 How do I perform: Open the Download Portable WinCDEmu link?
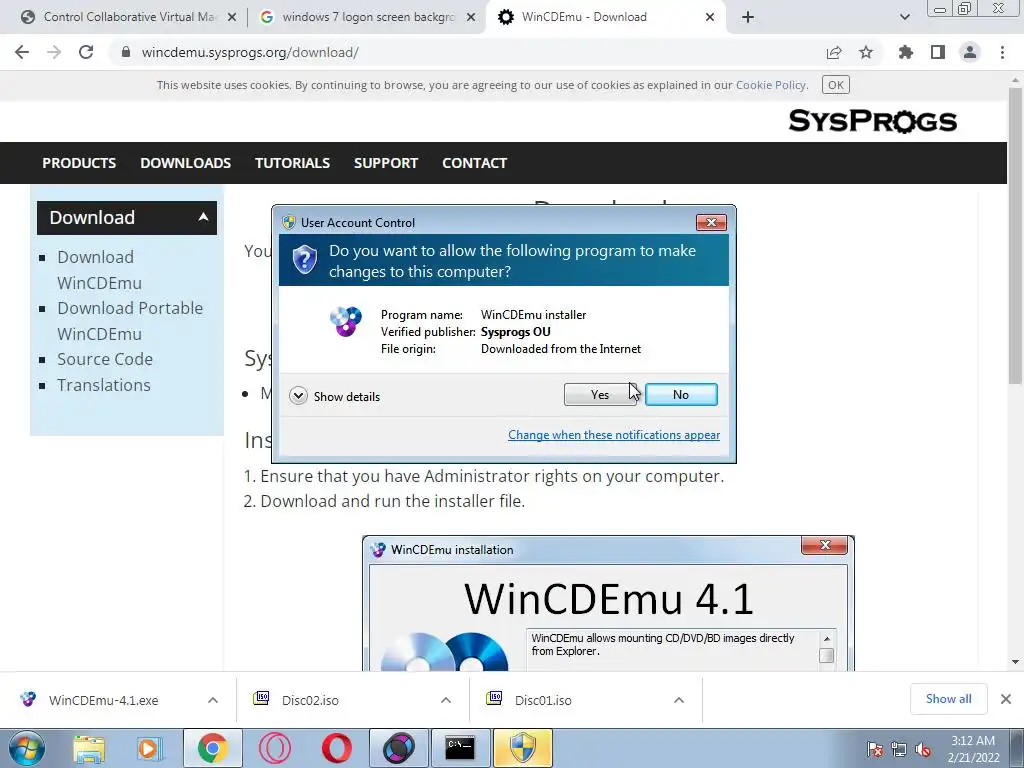(130, 321)
